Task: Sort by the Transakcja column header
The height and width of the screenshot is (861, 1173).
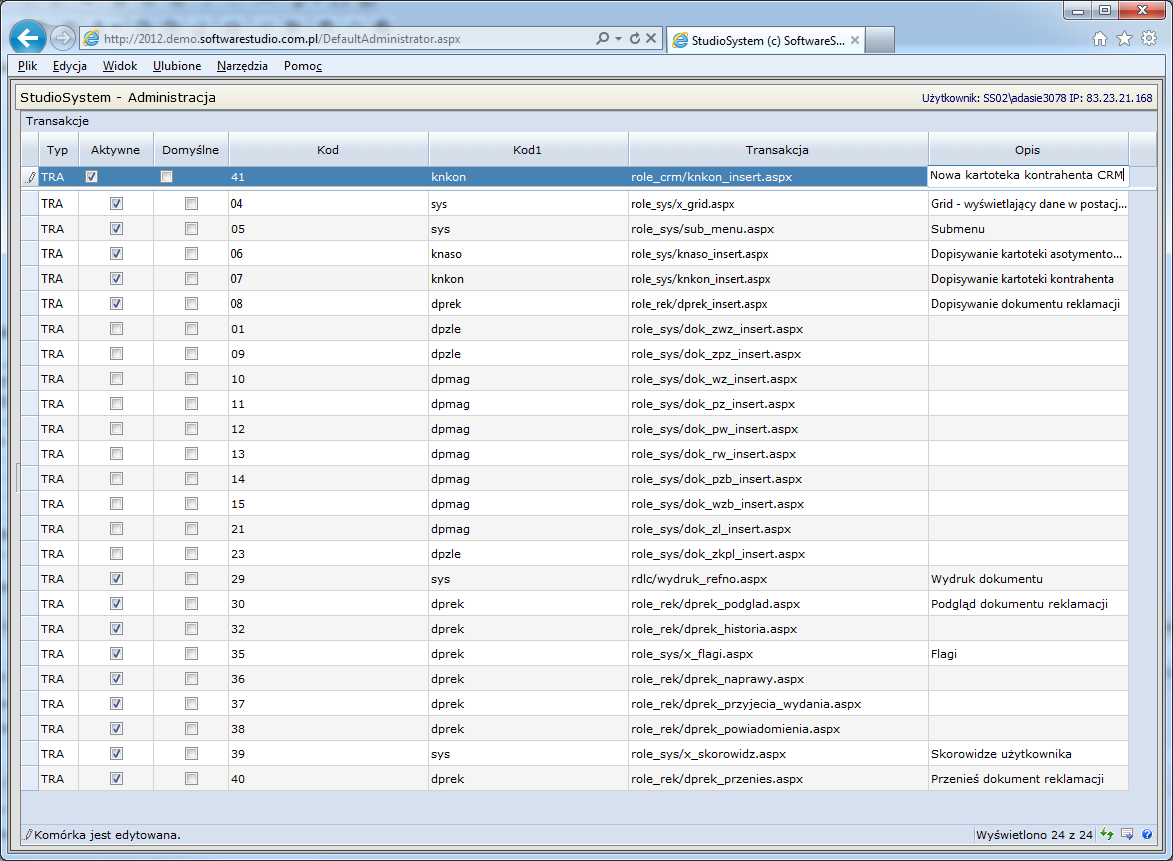Action: (777, 150)
